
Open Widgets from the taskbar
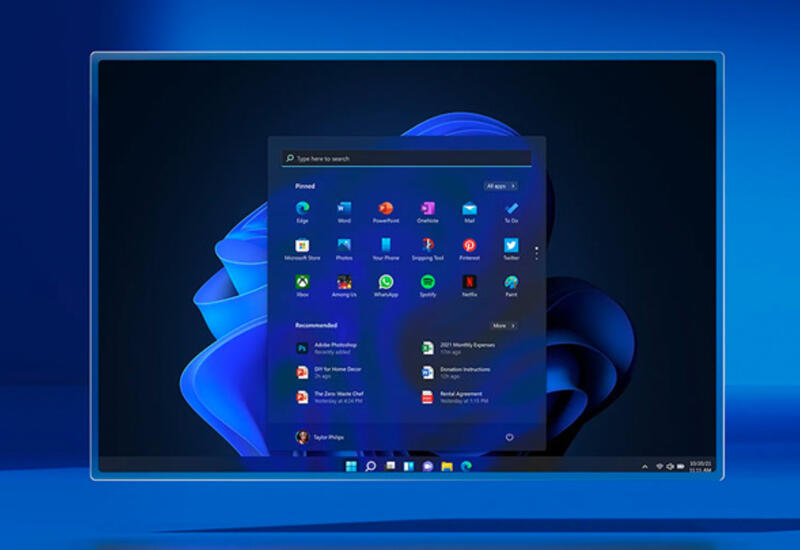[409, 466]
